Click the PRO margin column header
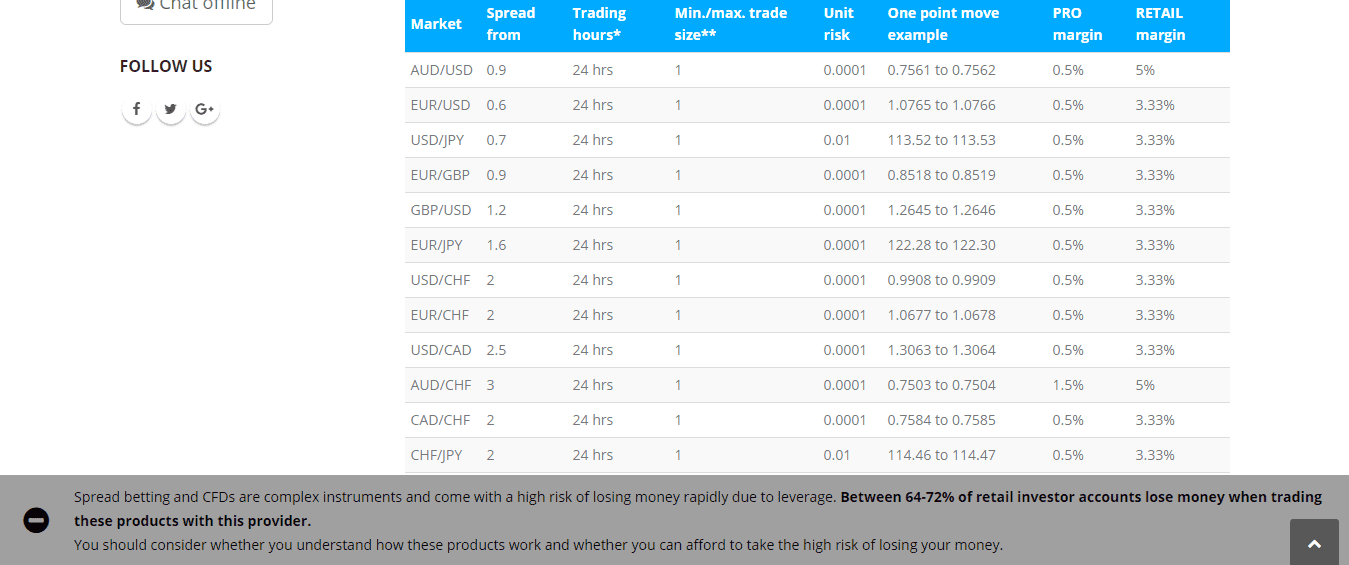This screenshot has width=1349, height=565. pos(1077,24)
